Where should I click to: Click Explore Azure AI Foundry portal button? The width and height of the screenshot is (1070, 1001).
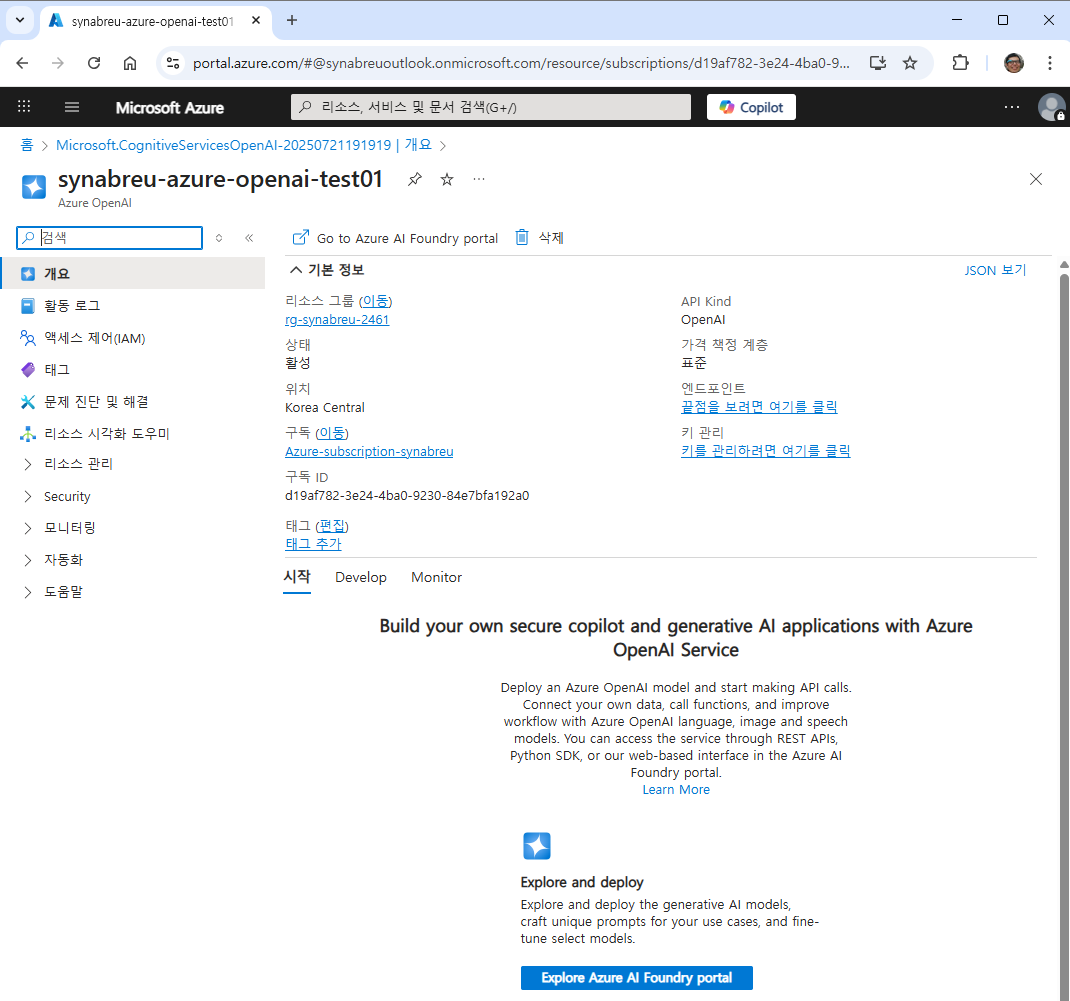pos(637,978)
